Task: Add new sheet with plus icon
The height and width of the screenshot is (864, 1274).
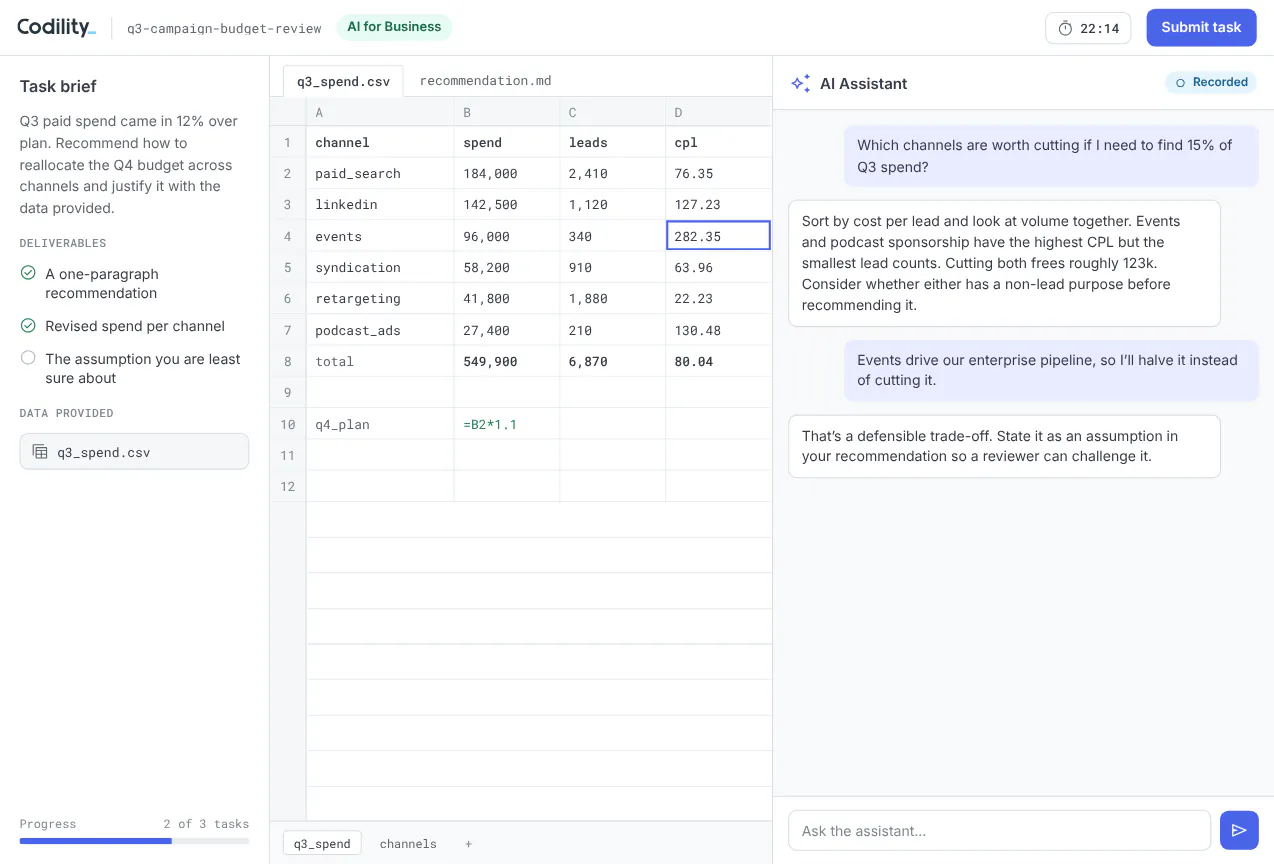Action: tap(468, 843)
